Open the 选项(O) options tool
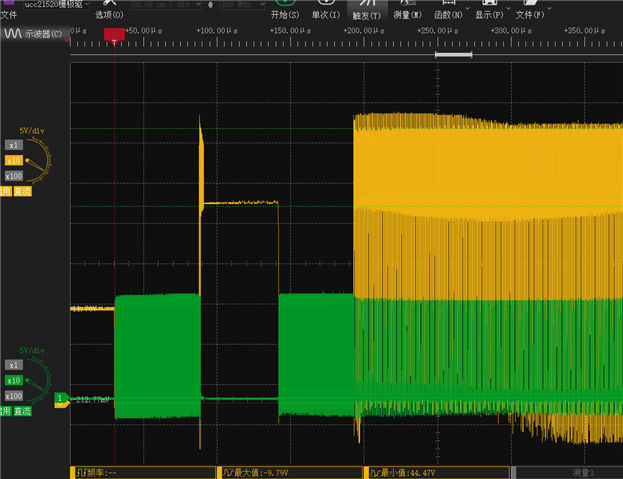 (109, 10)
